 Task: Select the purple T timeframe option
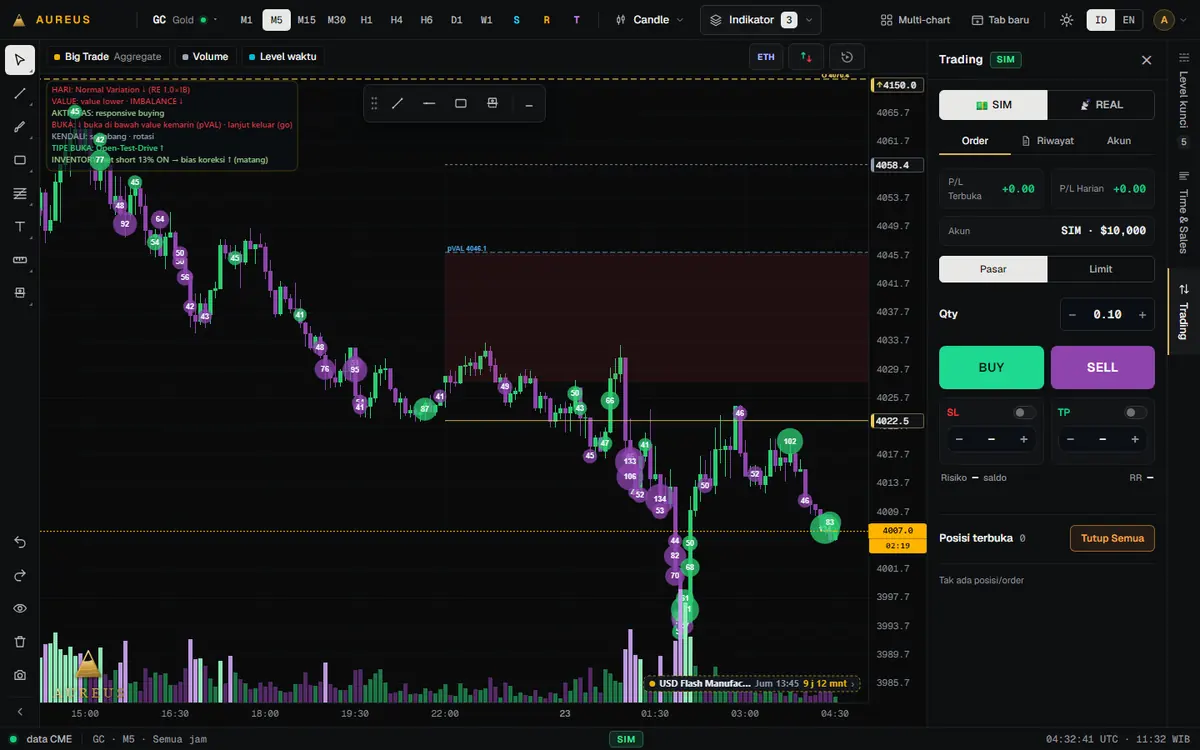tap(577, 20)
